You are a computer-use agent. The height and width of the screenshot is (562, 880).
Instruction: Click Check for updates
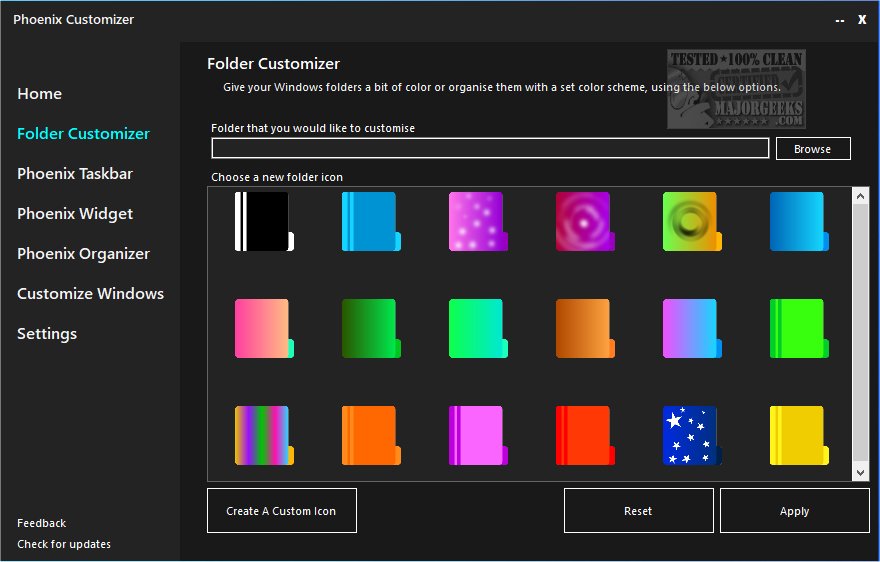click(64, 544)
